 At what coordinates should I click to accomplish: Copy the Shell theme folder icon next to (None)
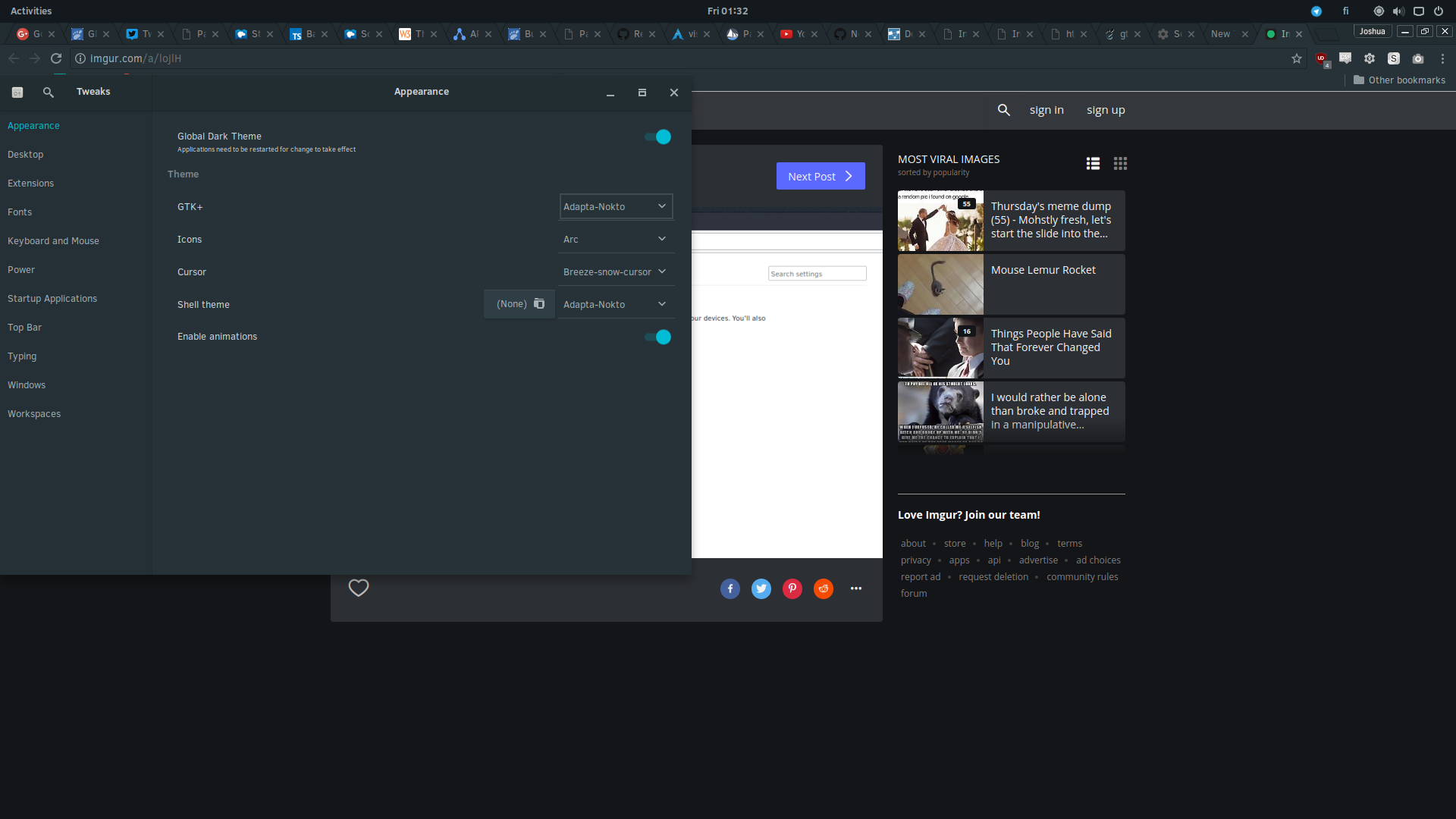539,303
